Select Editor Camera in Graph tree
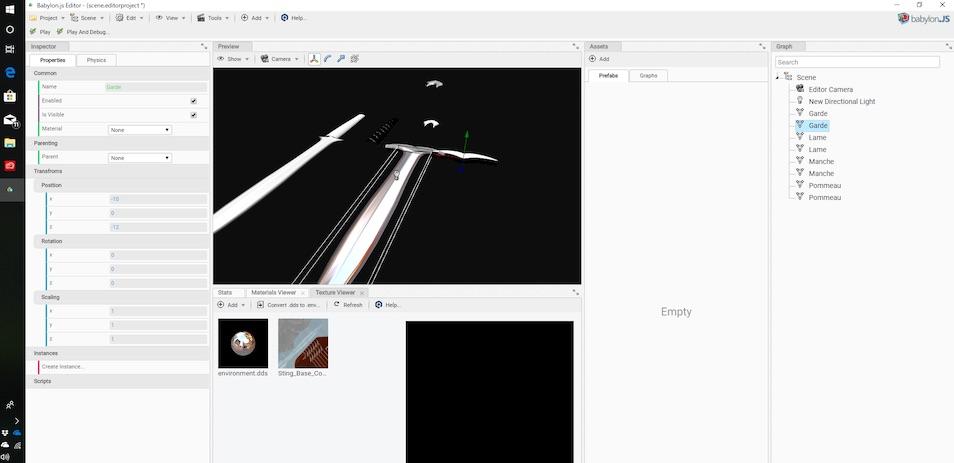954x463 pixels. [x=830, y=89]
